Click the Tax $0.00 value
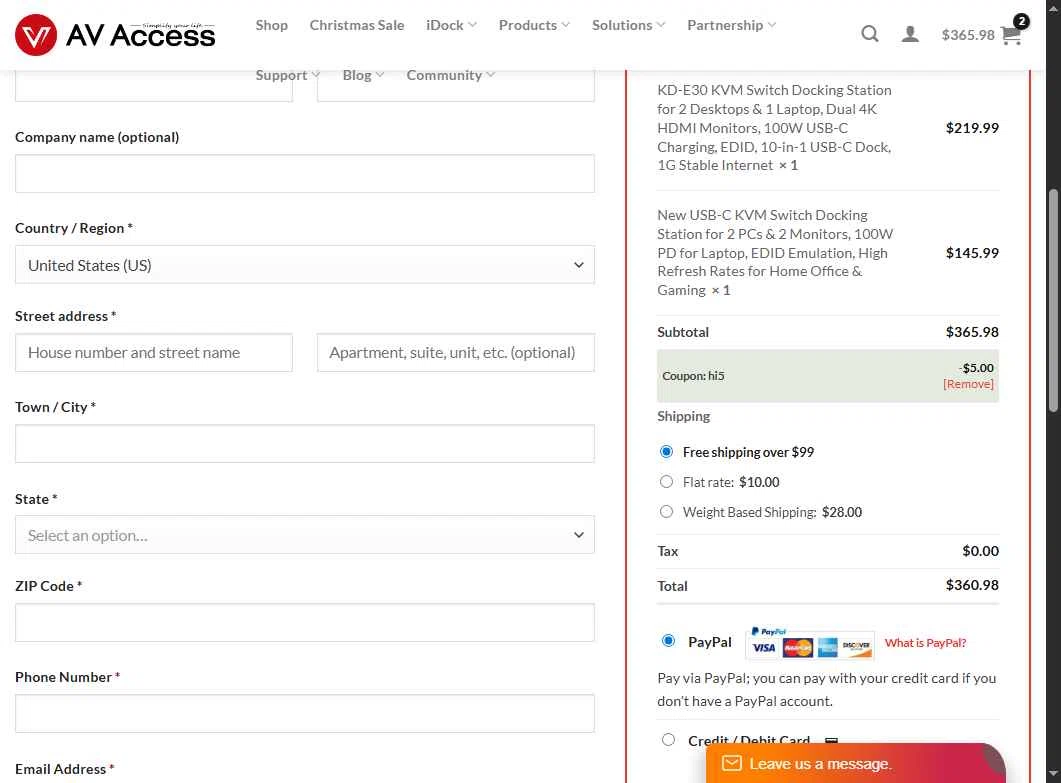Image resolution: width=1061 pixels, height=783 pixels. (x=980, y=551)
